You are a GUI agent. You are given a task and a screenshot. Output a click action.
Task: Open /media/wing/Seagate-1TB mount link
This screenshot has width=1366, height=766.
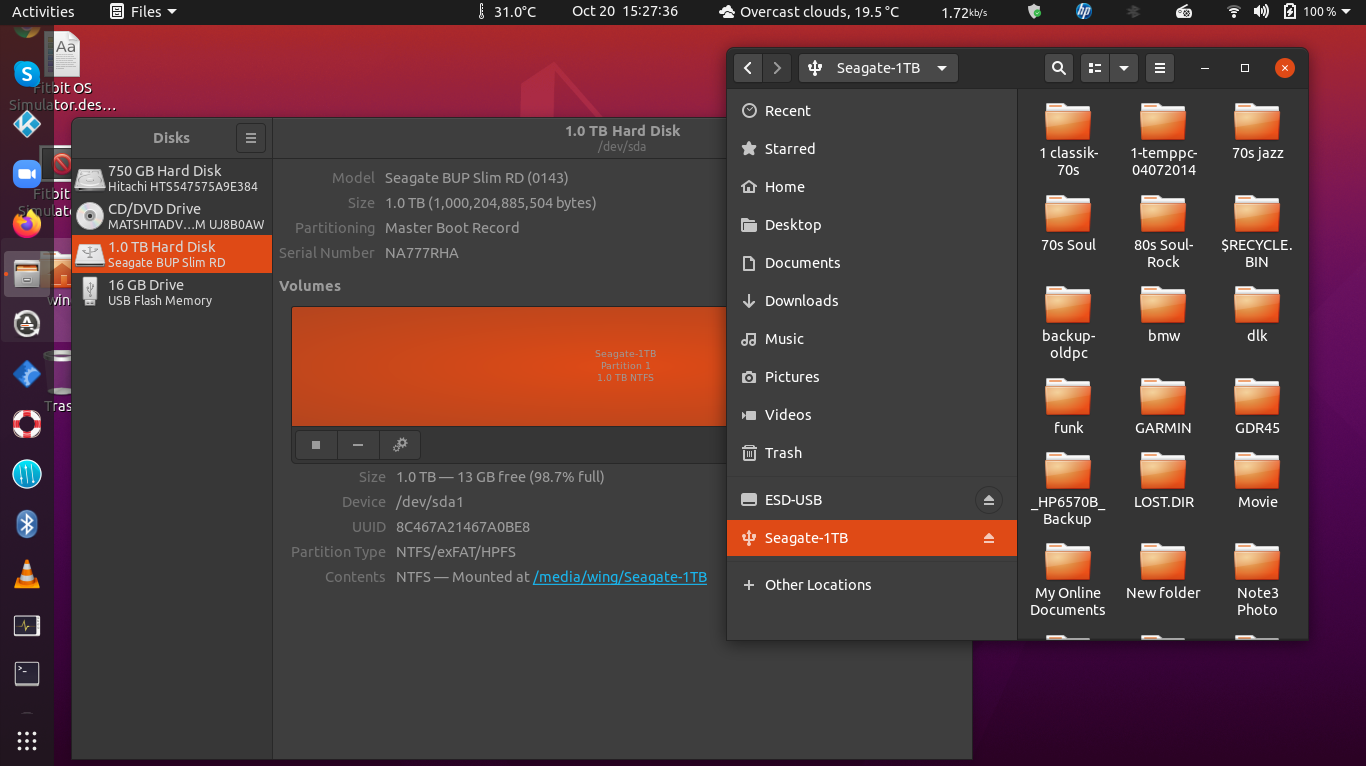(620, 577)
